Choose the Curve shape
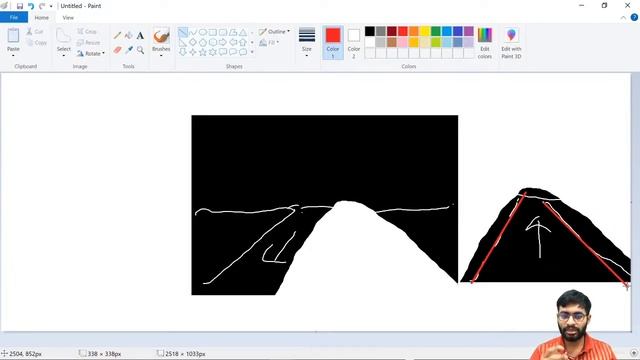Viewport: 640px width, 360px height. [x=193, y=32]
